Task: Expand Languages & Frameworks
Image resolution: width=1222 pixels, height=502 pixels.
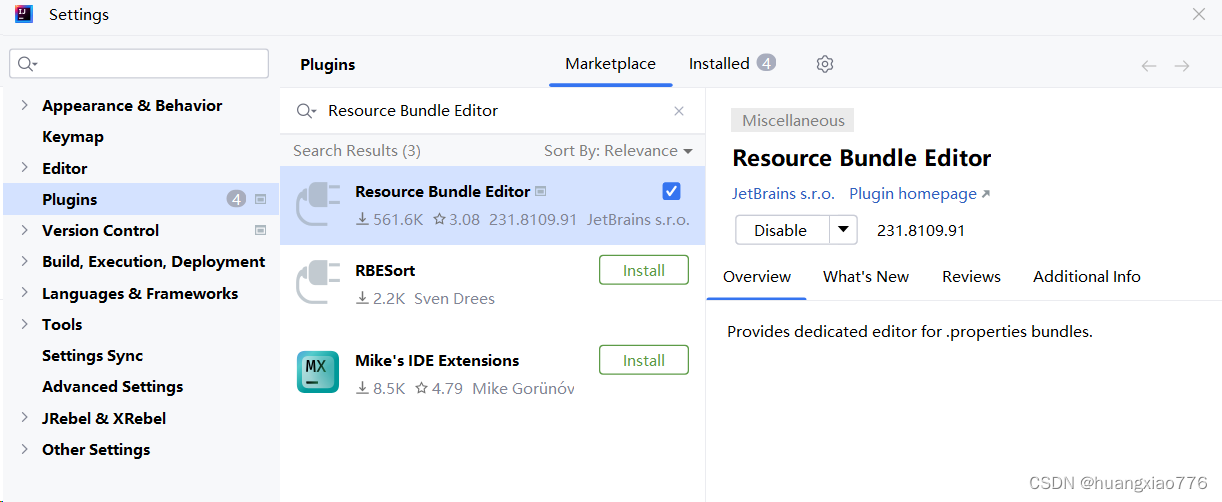Action: pos(25,293)
